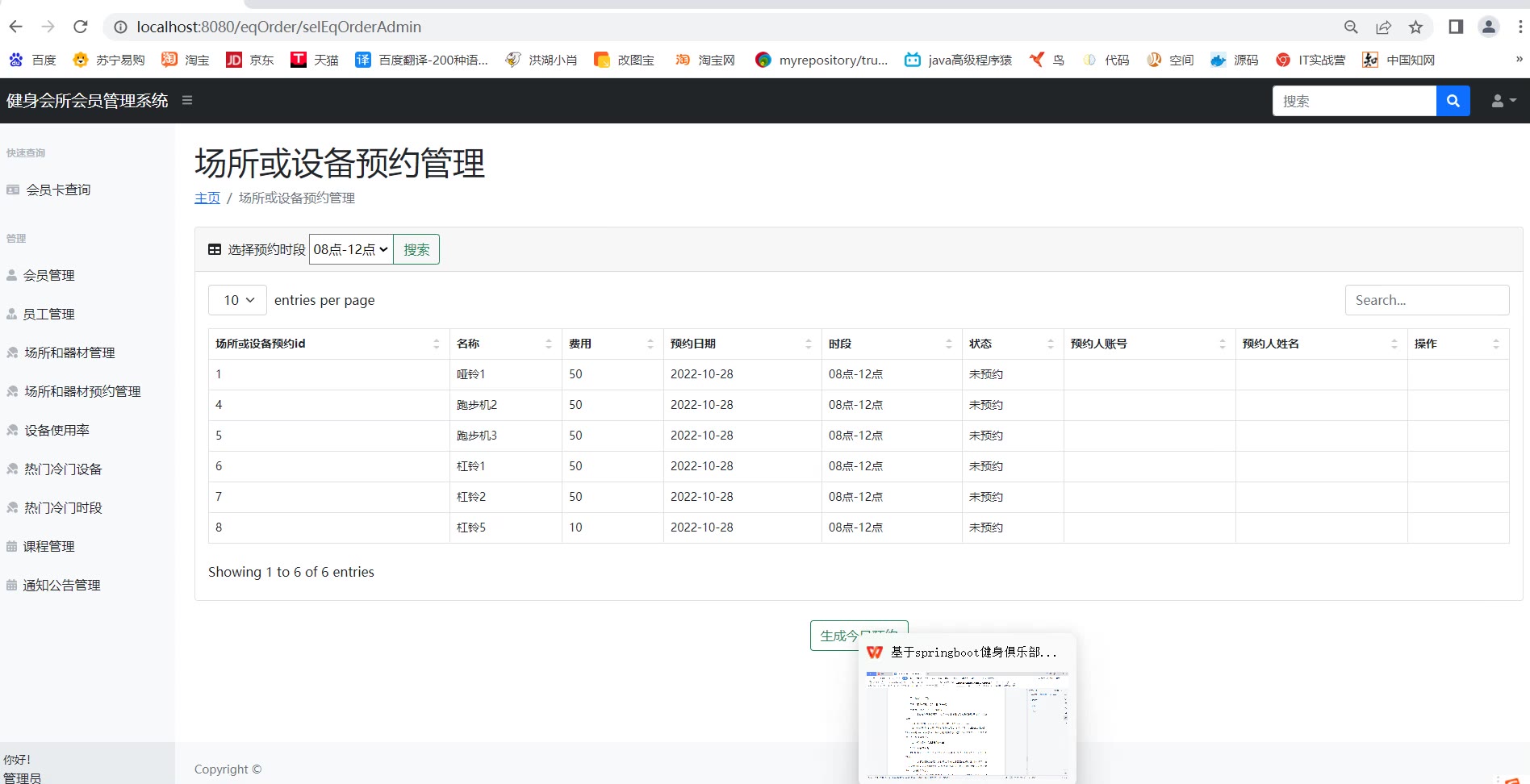Click the blue search magnifier button
The height and width of the screenshot is (784, 1530).
pos(1453,101)
